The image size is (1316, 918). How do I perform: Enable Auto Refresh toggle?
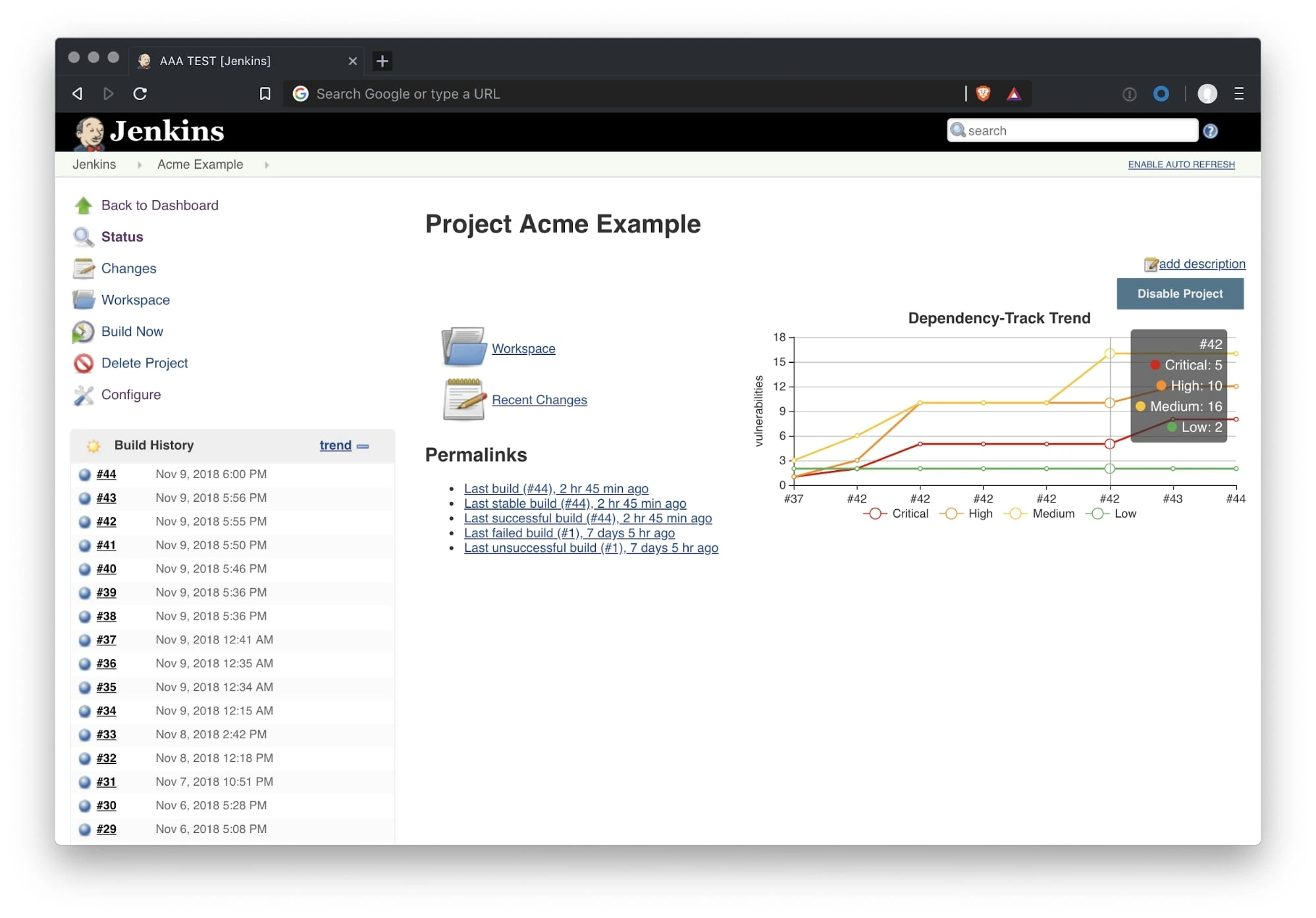coord(1181,163)
